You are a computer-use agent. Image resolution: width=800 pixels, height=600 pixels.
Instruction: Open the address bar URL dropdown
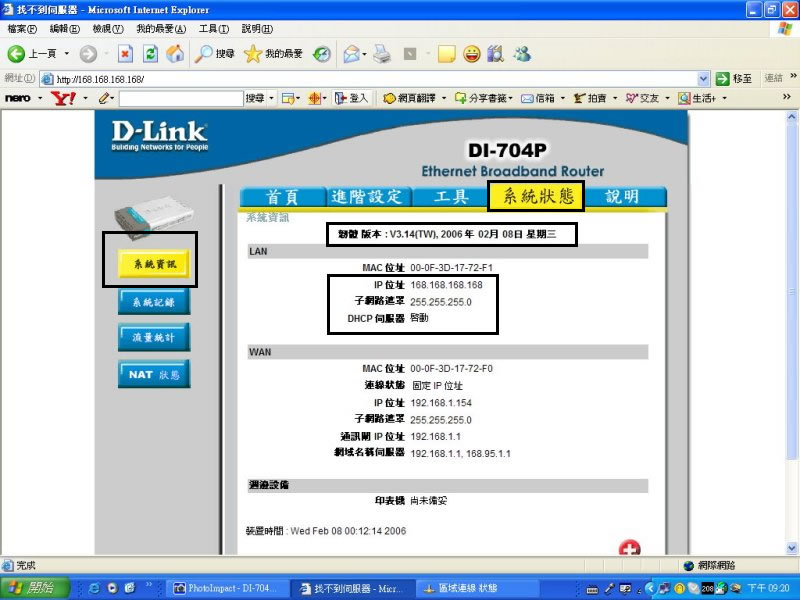[704, 79]
